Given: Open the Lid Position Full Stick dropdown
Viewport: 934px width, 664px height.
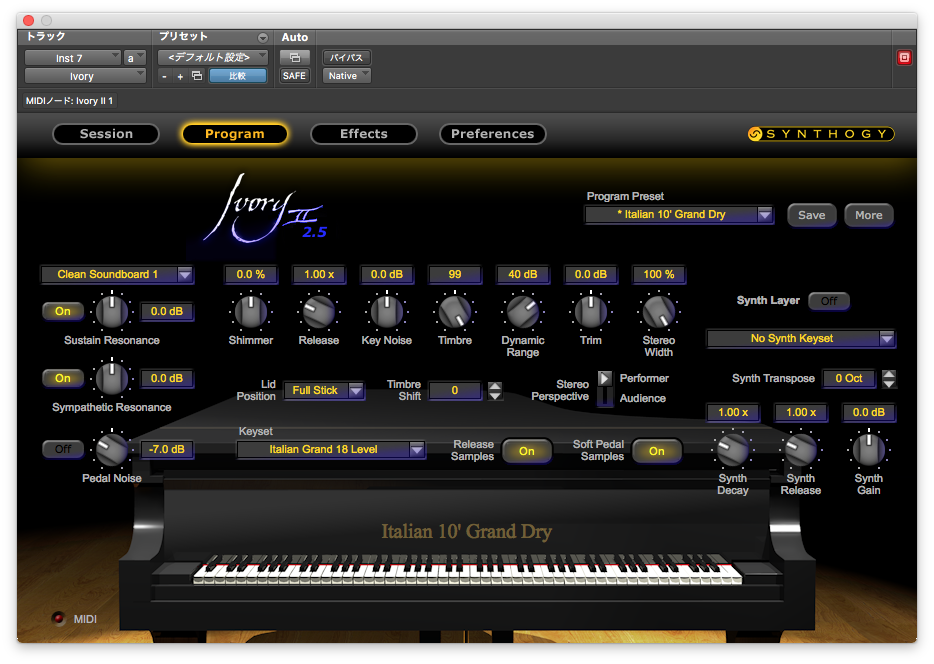Looking at the screenshot, I should click(323, 390).
